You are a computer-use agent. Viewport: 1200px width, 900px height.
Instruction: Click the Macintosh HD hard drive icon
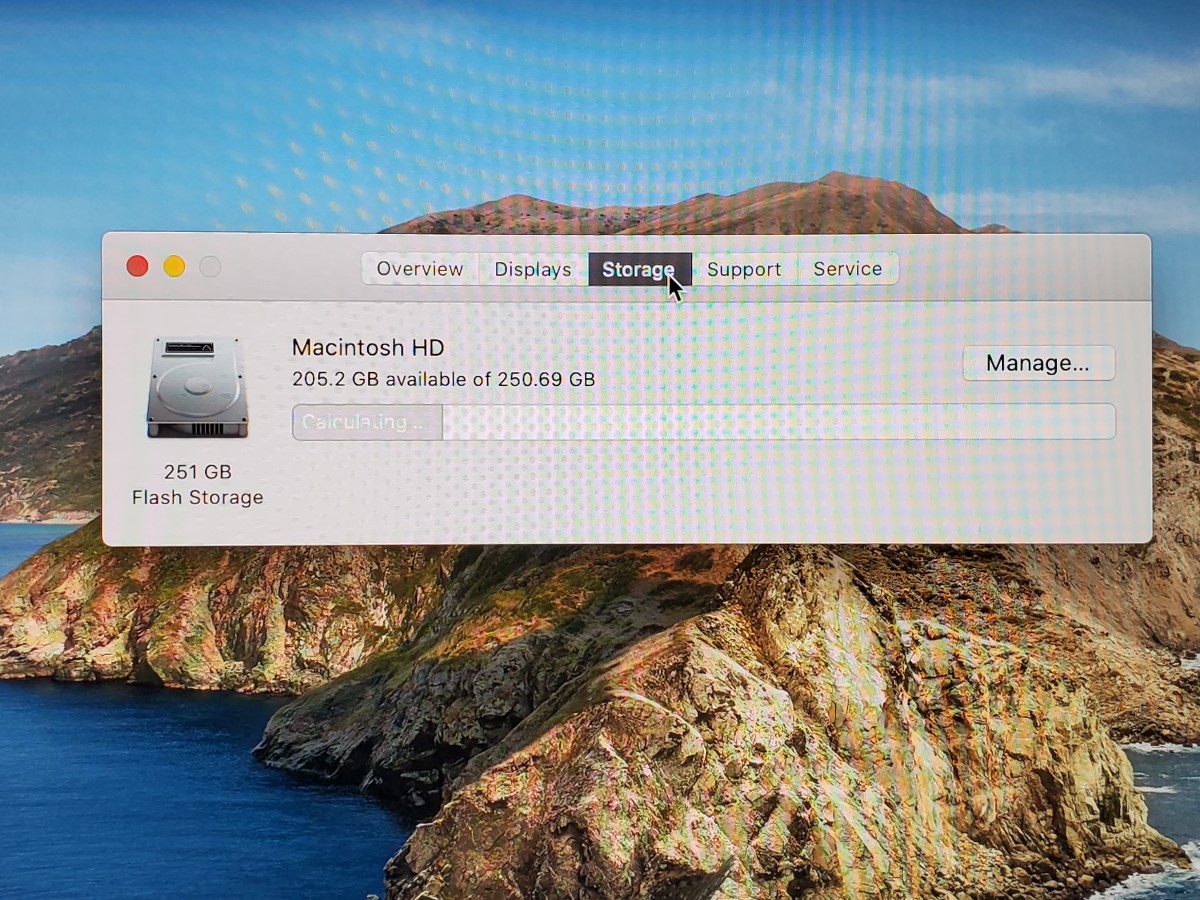197,387
